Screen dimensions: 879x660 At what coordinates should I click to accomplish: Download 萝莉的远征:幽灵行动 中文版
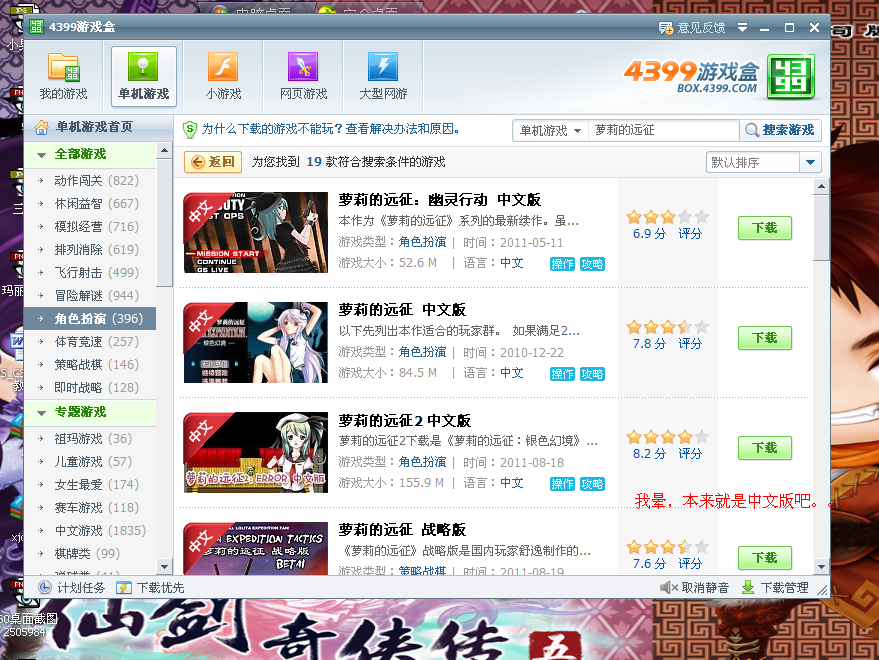coord(765,228)
